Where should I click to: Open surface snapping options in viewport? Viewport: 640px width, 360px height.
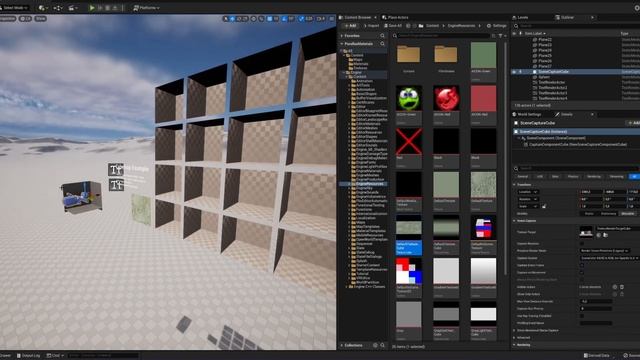261,18
